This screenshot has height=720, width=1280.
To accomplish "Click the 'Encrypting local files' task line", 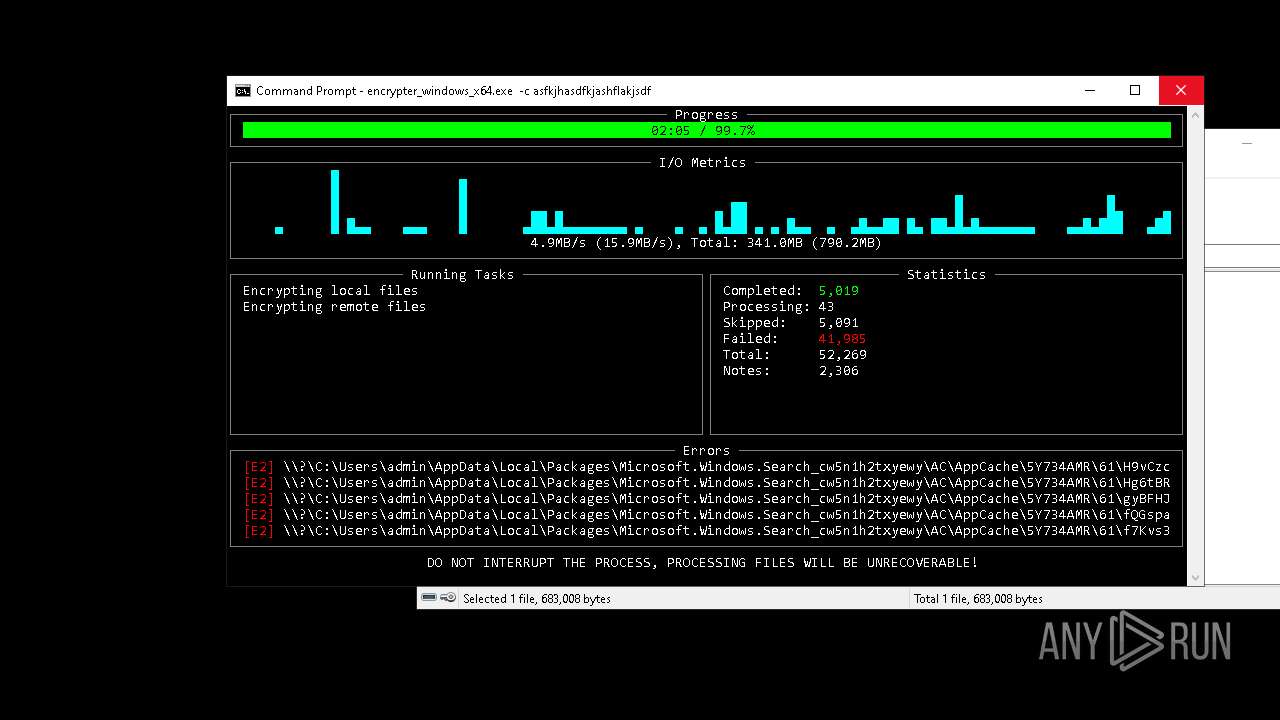I will pyautogui.click(x=331, y=291).
